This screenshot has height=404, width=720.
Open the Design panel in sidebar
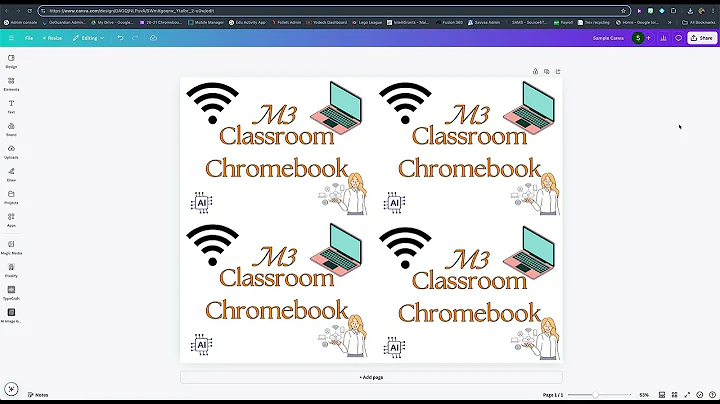point(11,61)
